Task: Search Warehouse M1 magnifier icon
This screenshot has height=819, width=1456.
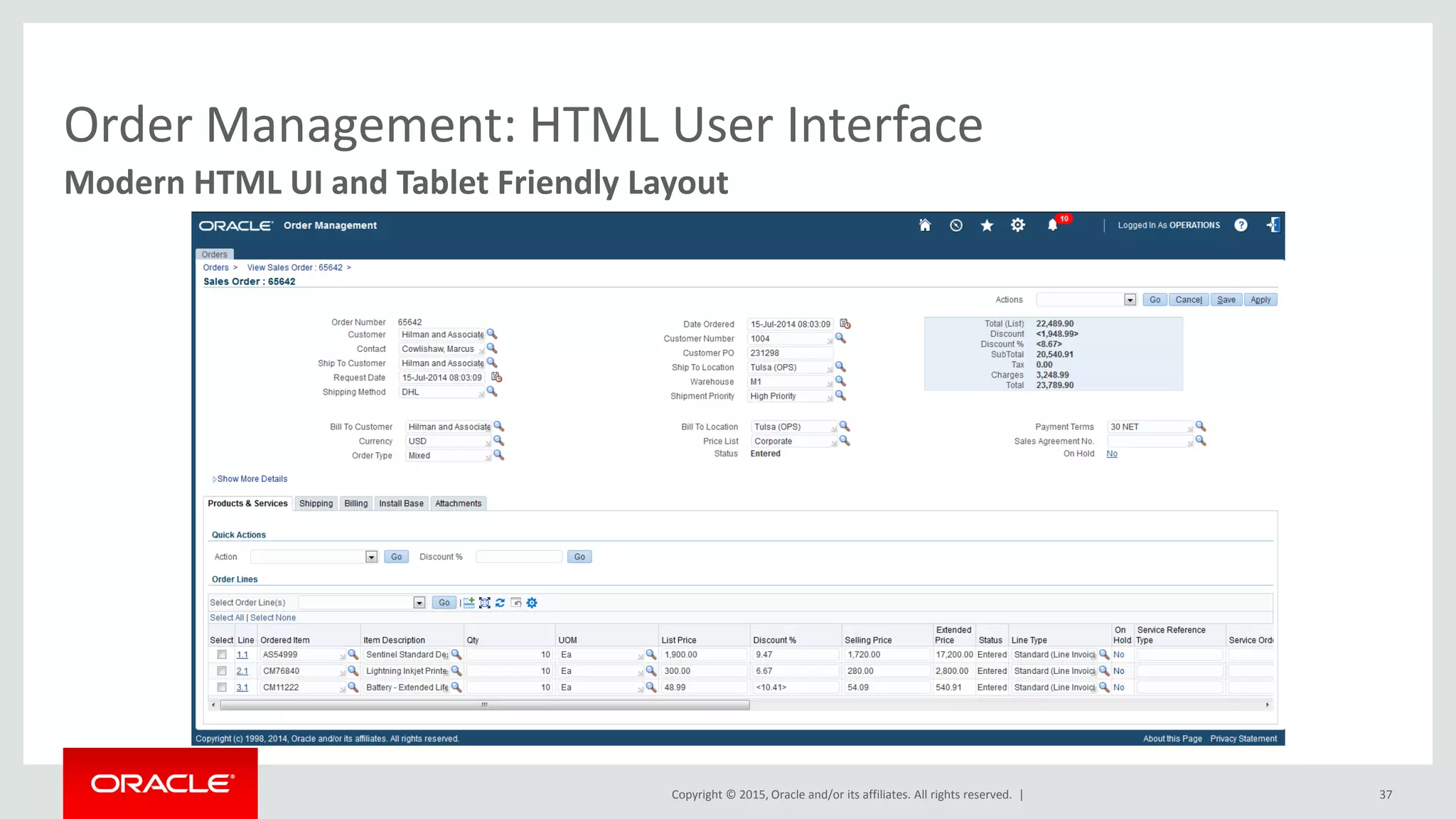Action: coord(840,381)
